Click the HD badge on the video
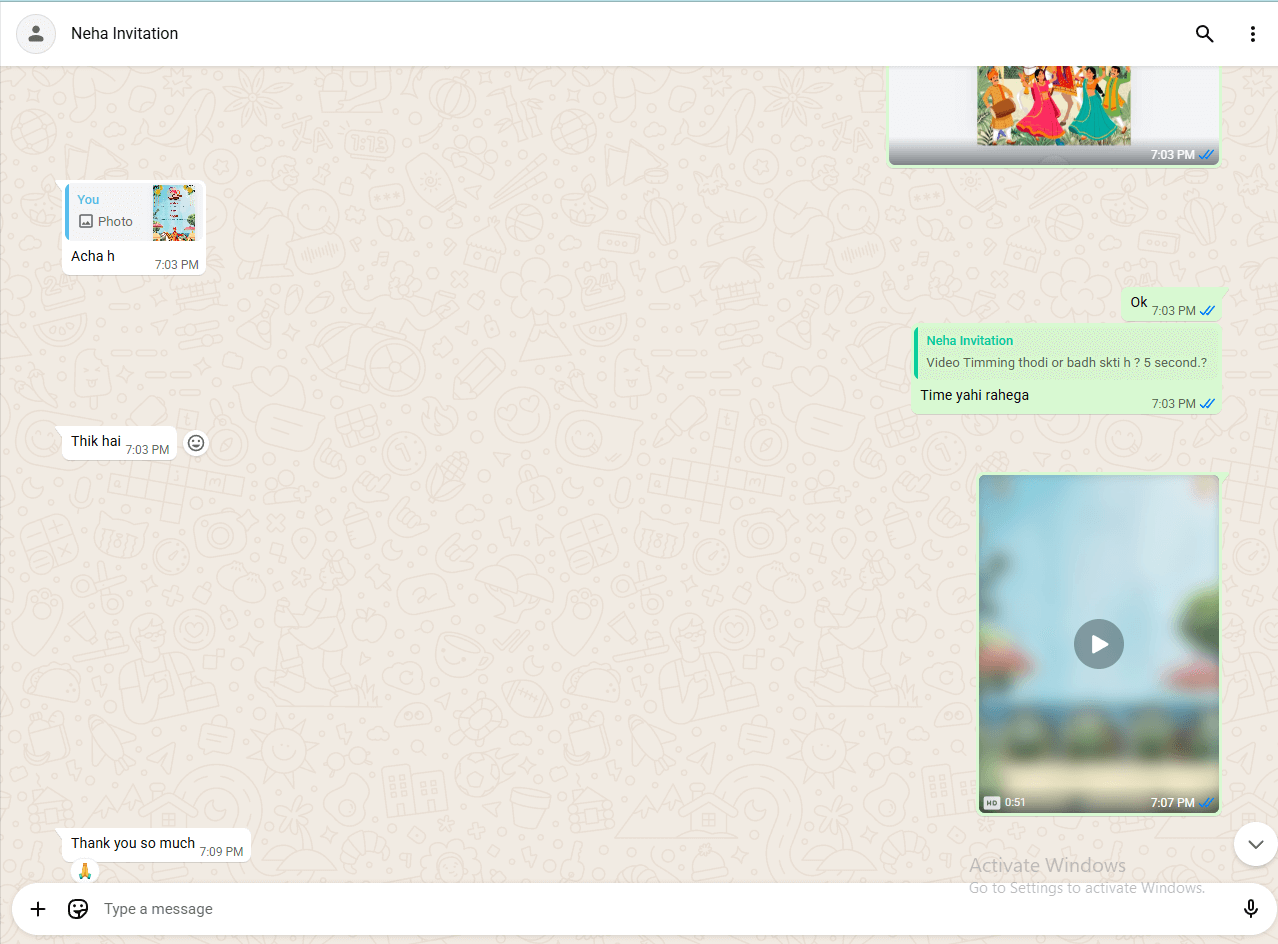Viewport: 1278px width, 944px height. click(991, 802)
